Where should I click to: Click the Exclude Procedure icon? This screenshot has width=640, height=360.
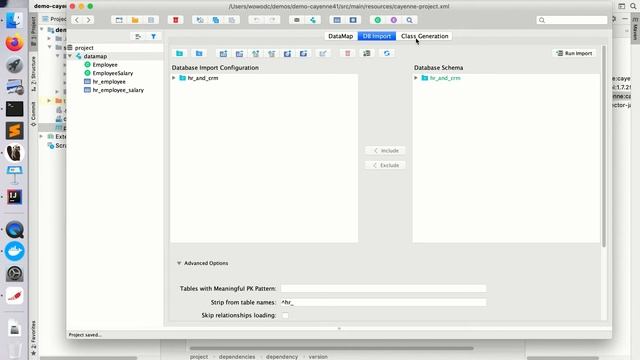303,53
